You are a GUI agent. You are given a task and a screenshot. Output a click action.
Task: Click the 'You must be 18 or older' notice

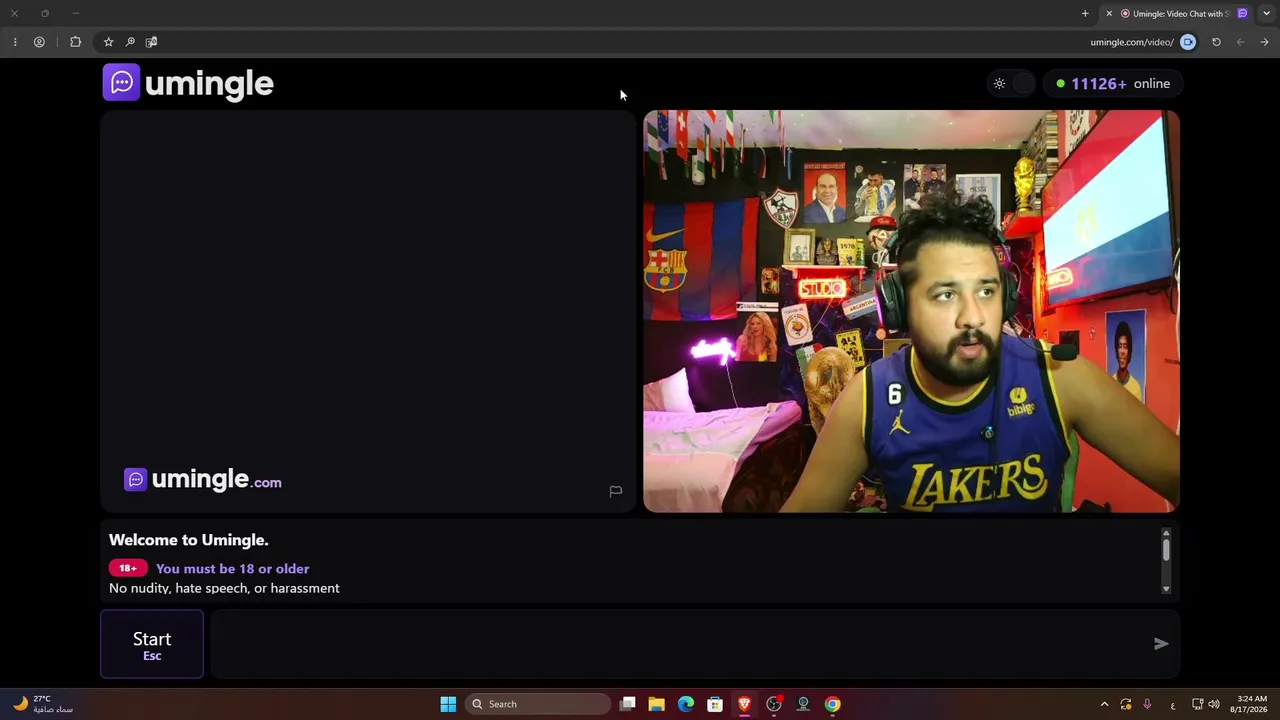click(232, 568)
